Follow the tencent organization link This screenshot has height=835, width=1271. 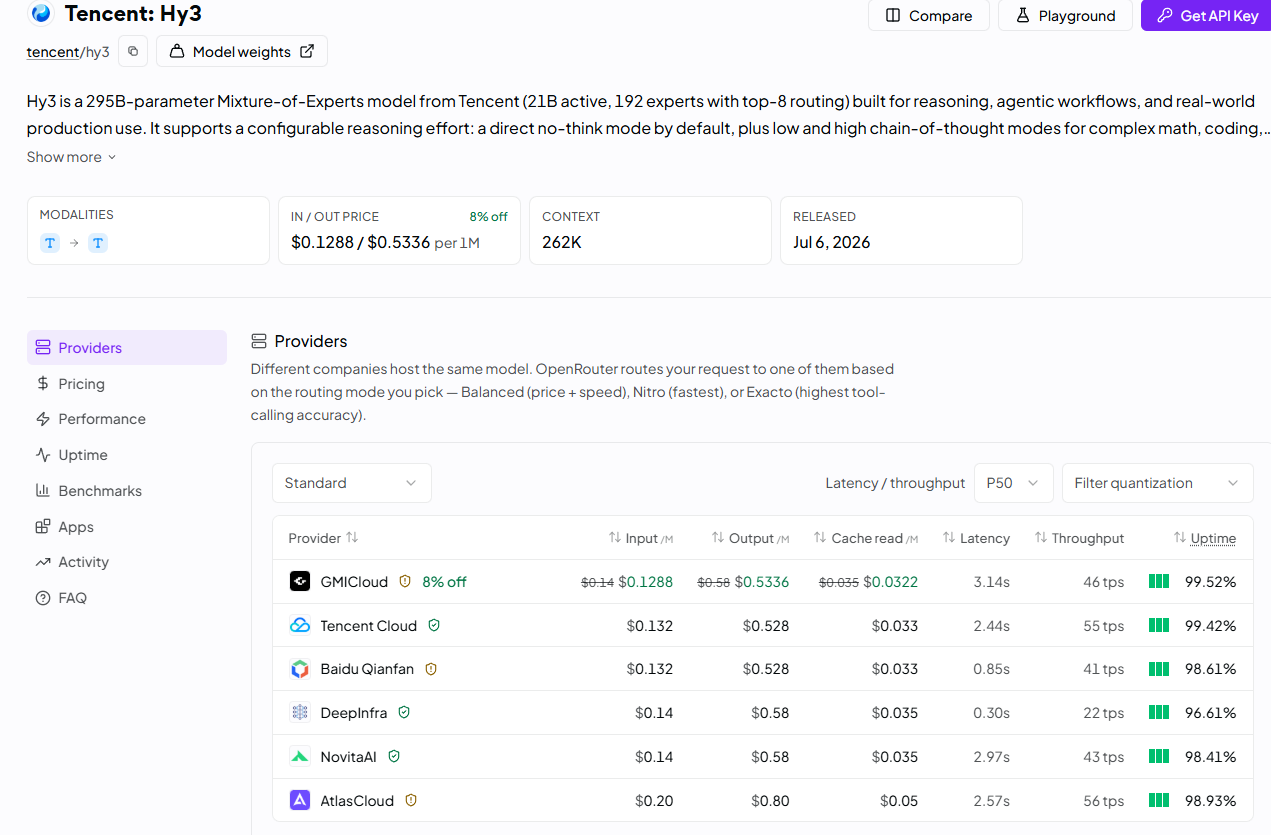coord(53,52)
